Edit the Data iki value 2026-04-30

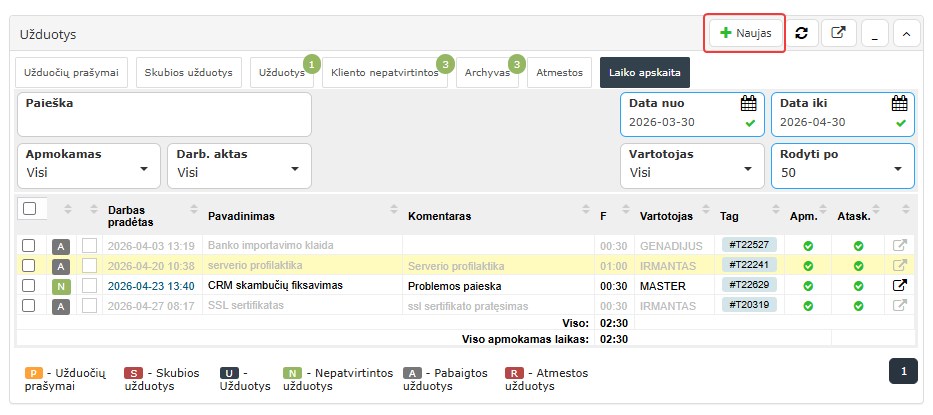coord(813,122)
